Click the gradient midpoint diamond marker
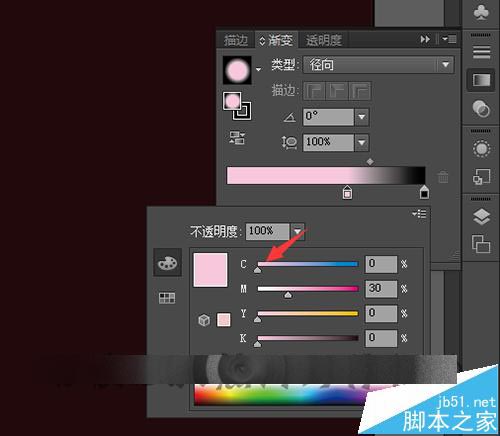This screenshot has height=436, width=500. pyautogui.click(x=370, y=162)
